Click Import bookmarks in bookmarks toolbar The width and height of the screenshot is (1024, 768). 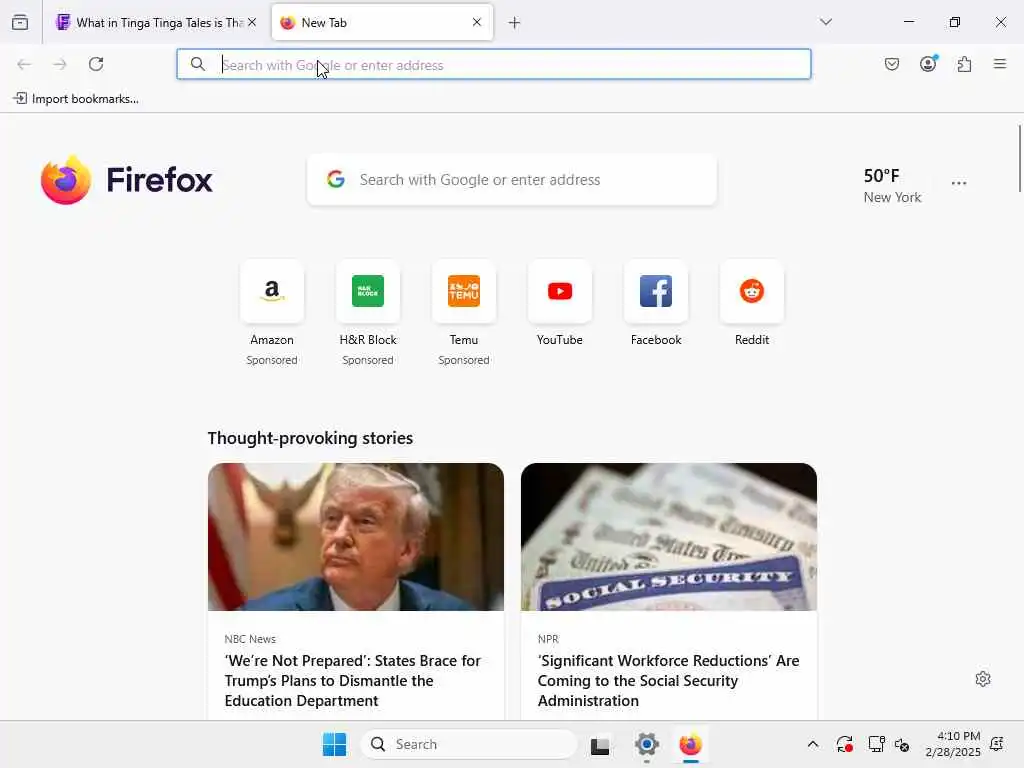click(x=76, y=99)
